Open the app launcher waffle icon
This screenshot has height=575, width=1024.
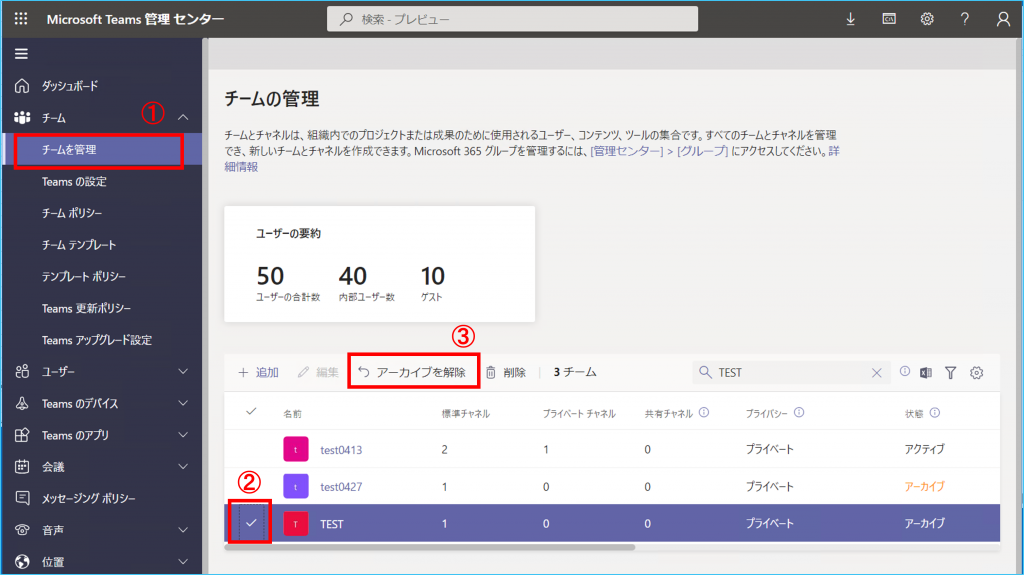[x=21, y=19]
